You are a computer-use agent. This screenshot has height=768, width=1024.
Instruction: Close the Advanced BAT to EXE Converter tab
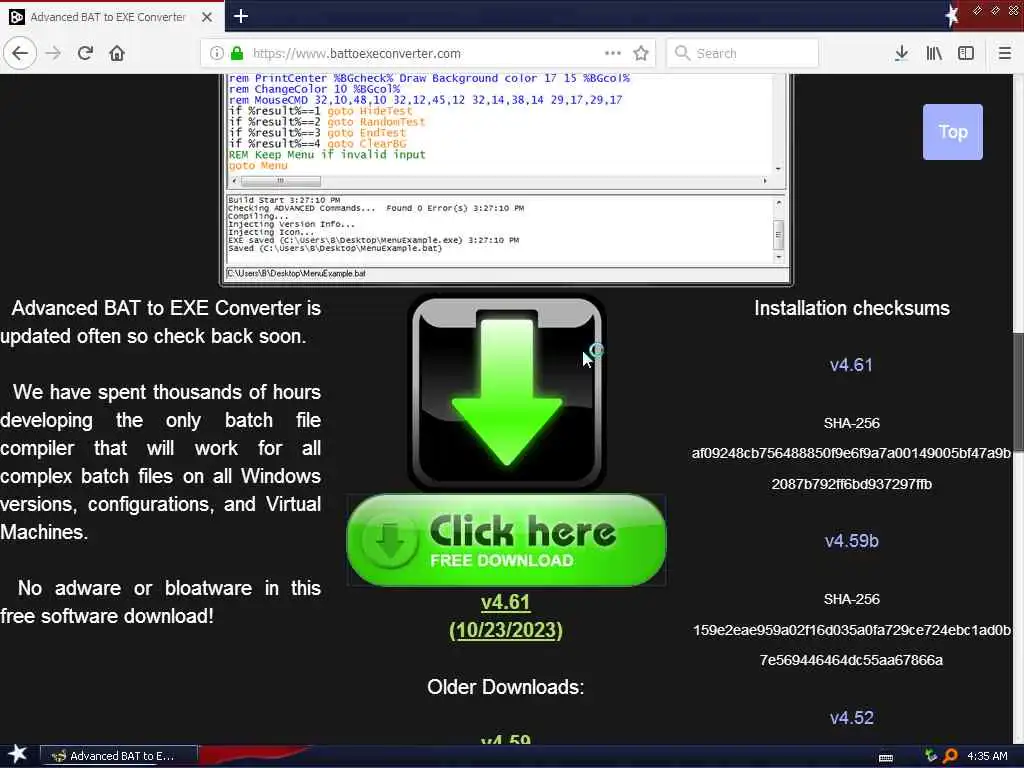point(206,17)
